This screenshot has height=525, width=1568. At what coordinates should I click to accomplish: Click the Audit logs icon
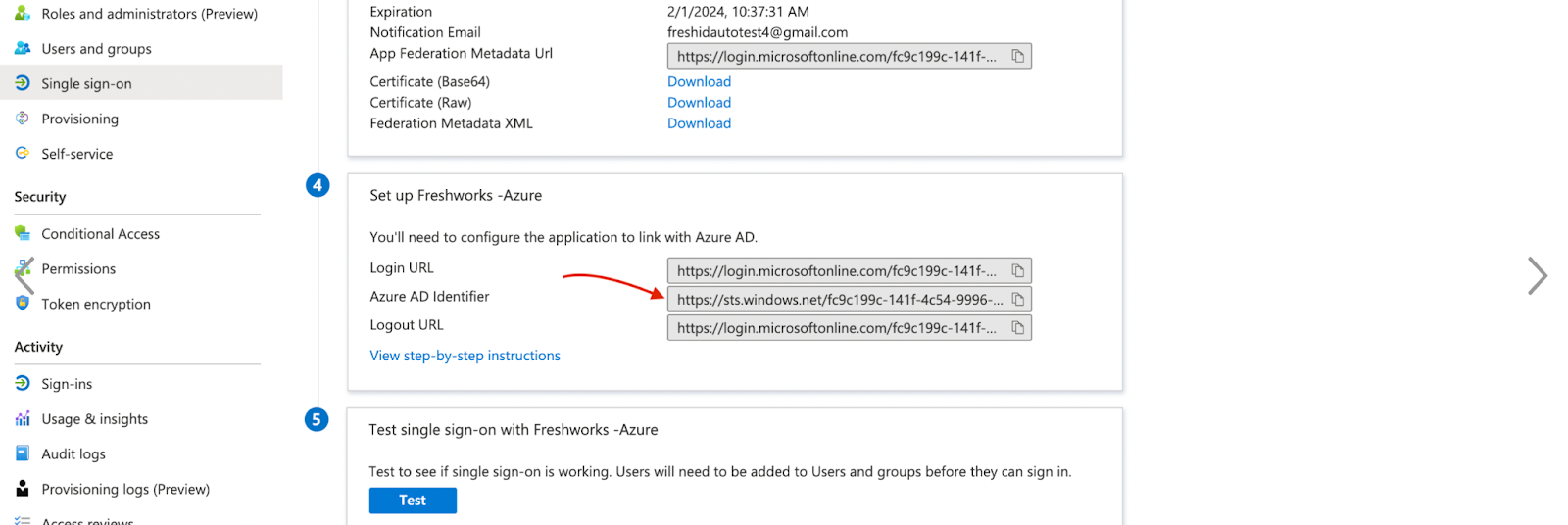pos(23,453)
